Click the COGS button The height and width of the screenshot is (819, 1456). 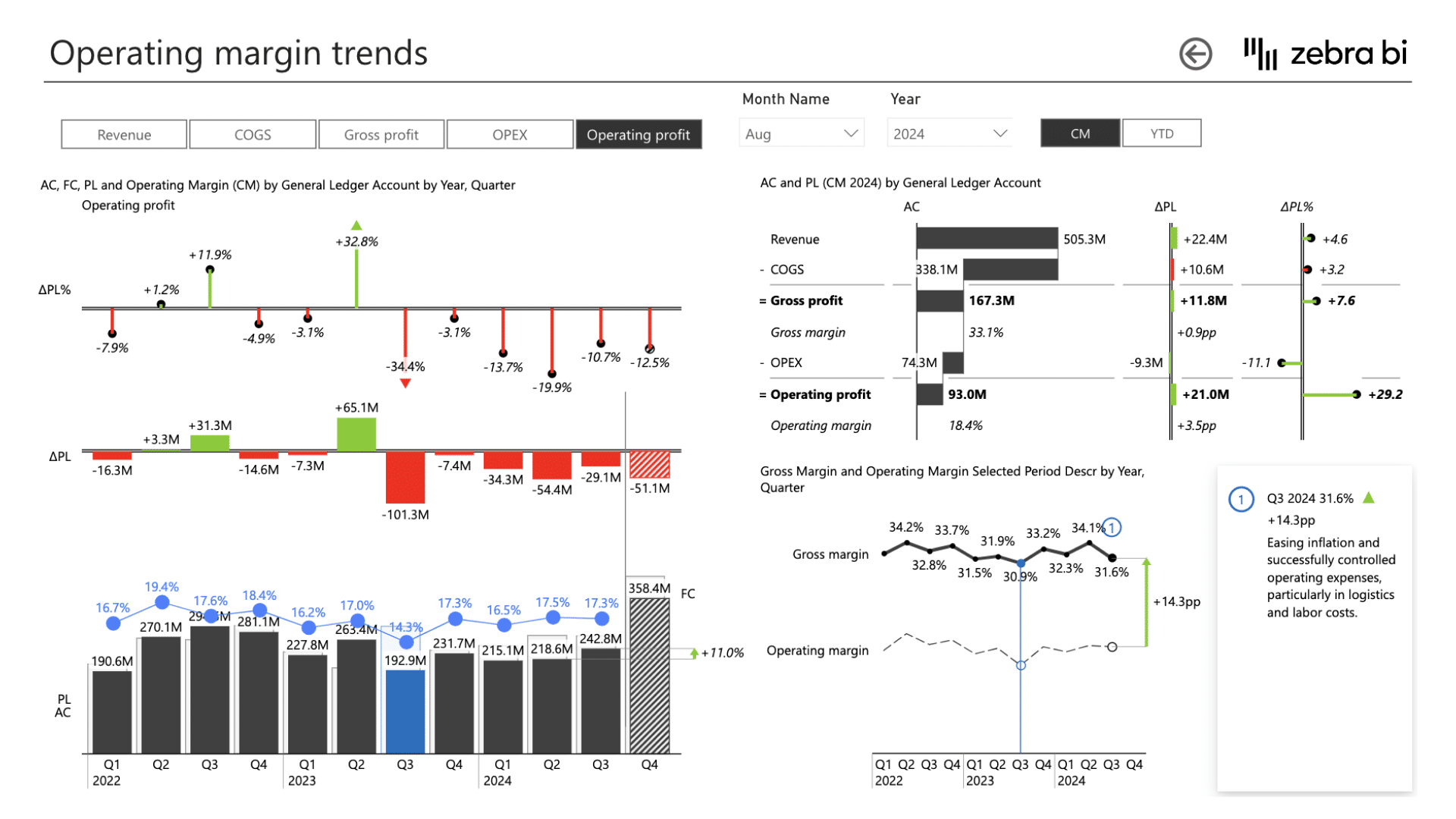point(253,134)
